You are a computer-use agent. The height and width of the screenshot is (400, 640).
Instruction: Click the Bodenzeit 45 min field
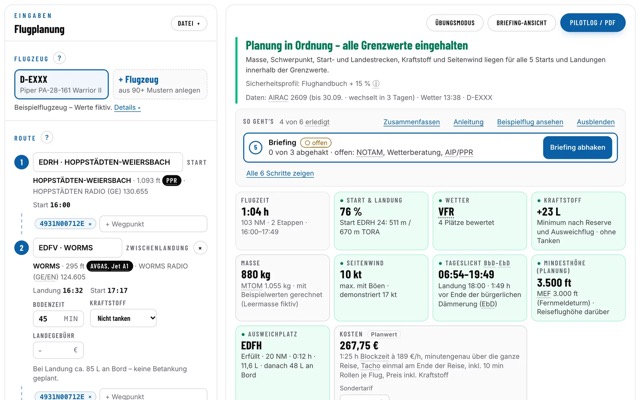point(58,319)
